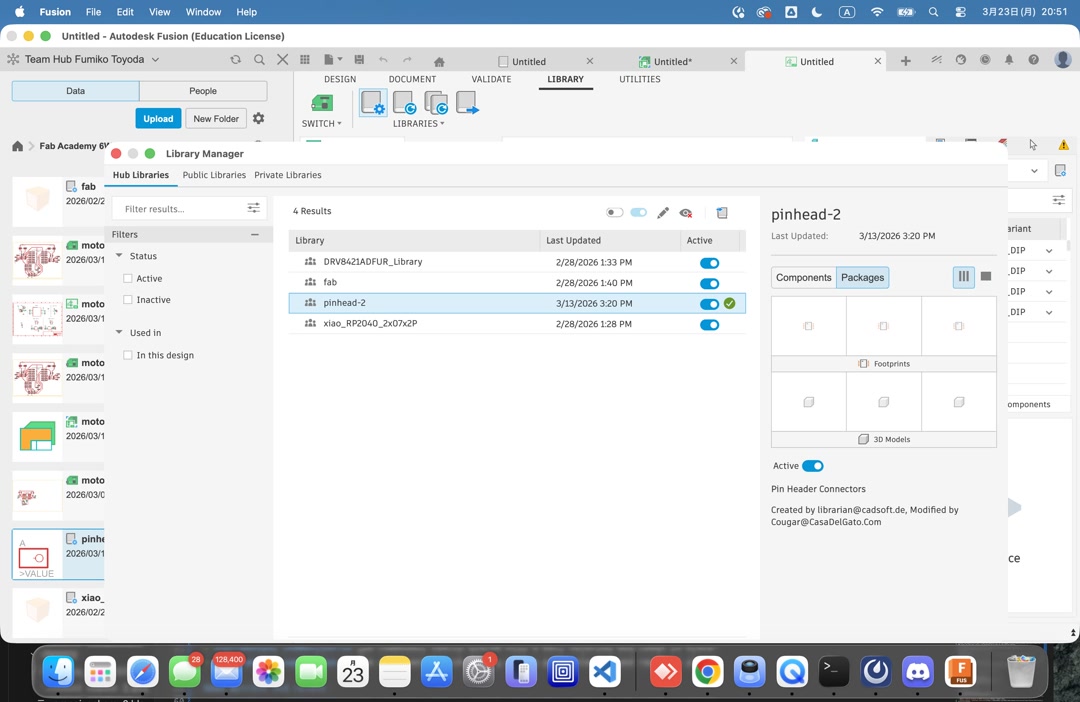Open the LIBRARIES dropdown
Screen dimensions: 1080x702
click(x=418, y=123)
